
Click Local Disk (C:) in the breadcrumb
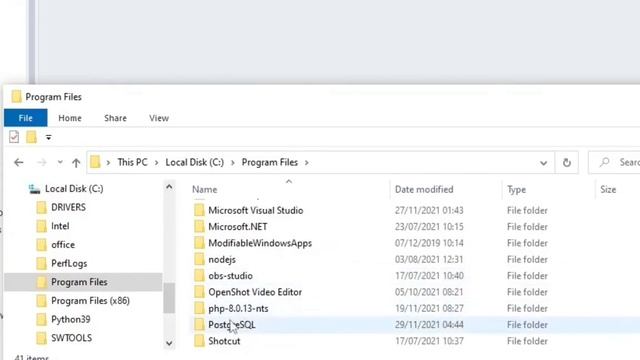pyautogui.click(x=195, y=162)
